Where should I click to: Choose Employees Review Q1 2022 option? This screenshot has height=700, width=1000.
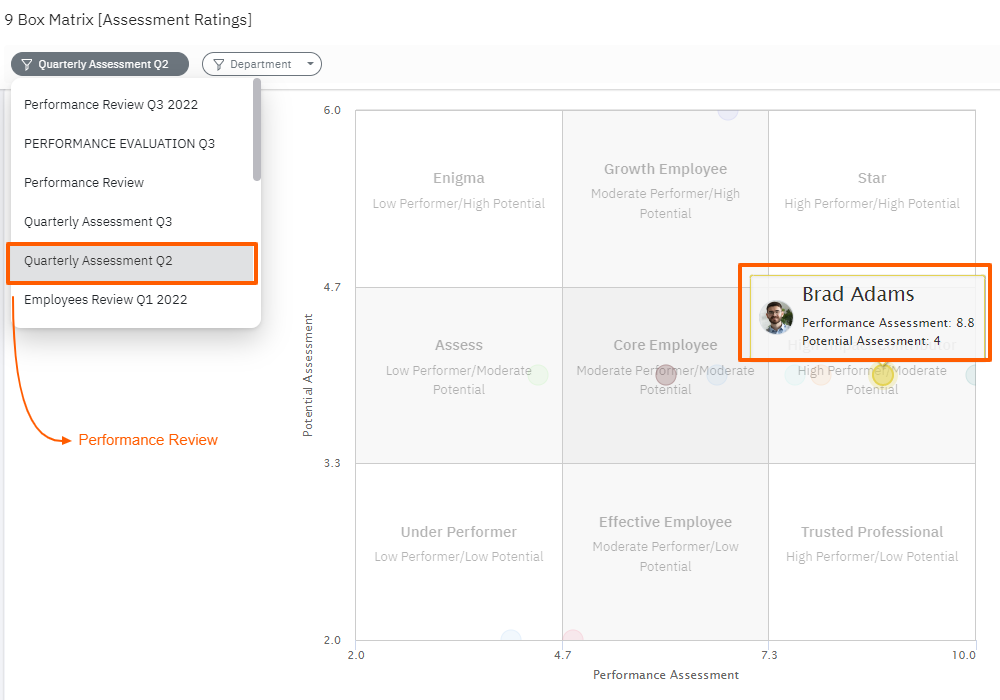click(105, 300)
